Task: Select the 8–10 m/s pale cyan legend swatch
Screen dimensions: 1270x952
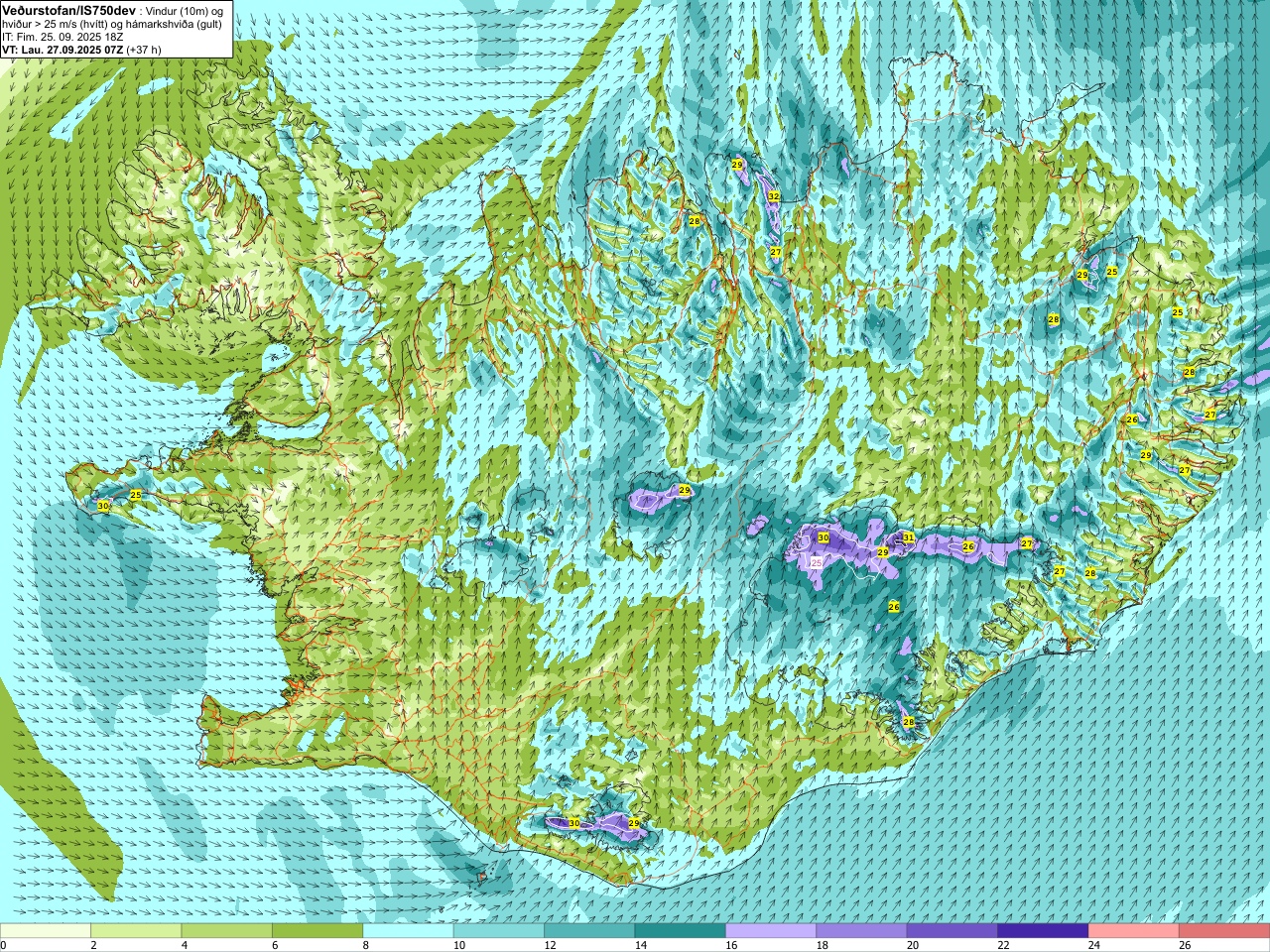Action: pos(408,931)
